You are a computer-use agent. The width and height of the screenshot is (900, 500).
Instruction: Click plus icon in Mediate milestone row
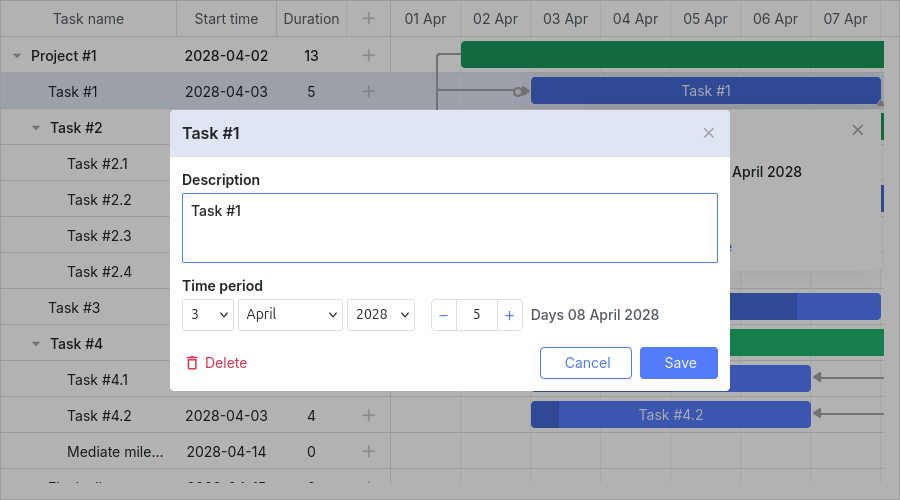(x=368, y=452)
